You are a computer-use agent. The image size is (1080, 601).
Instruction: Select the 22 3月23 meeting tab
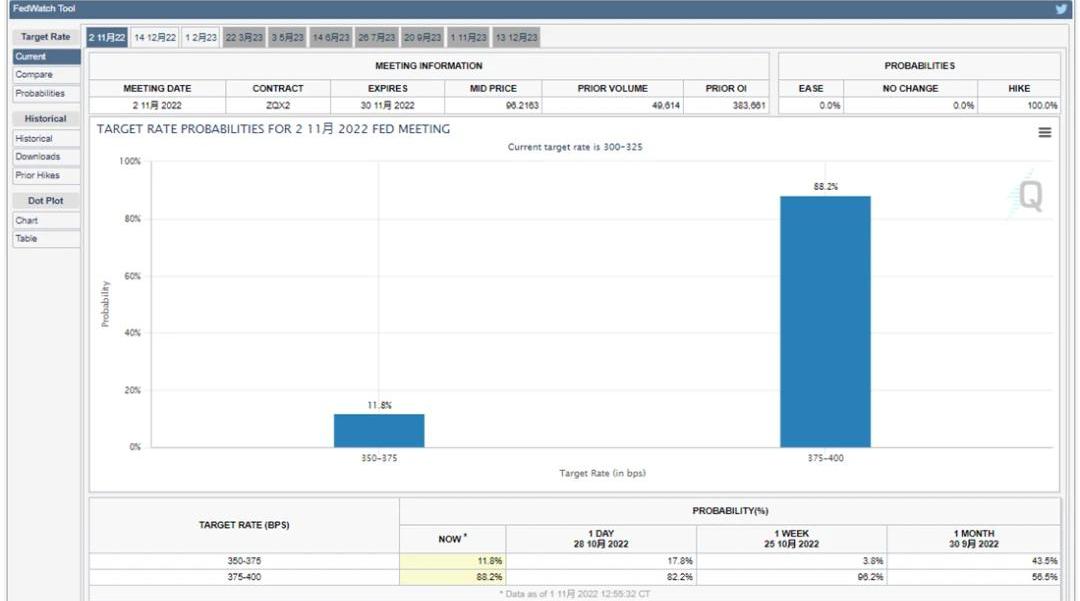pos(244,37)
